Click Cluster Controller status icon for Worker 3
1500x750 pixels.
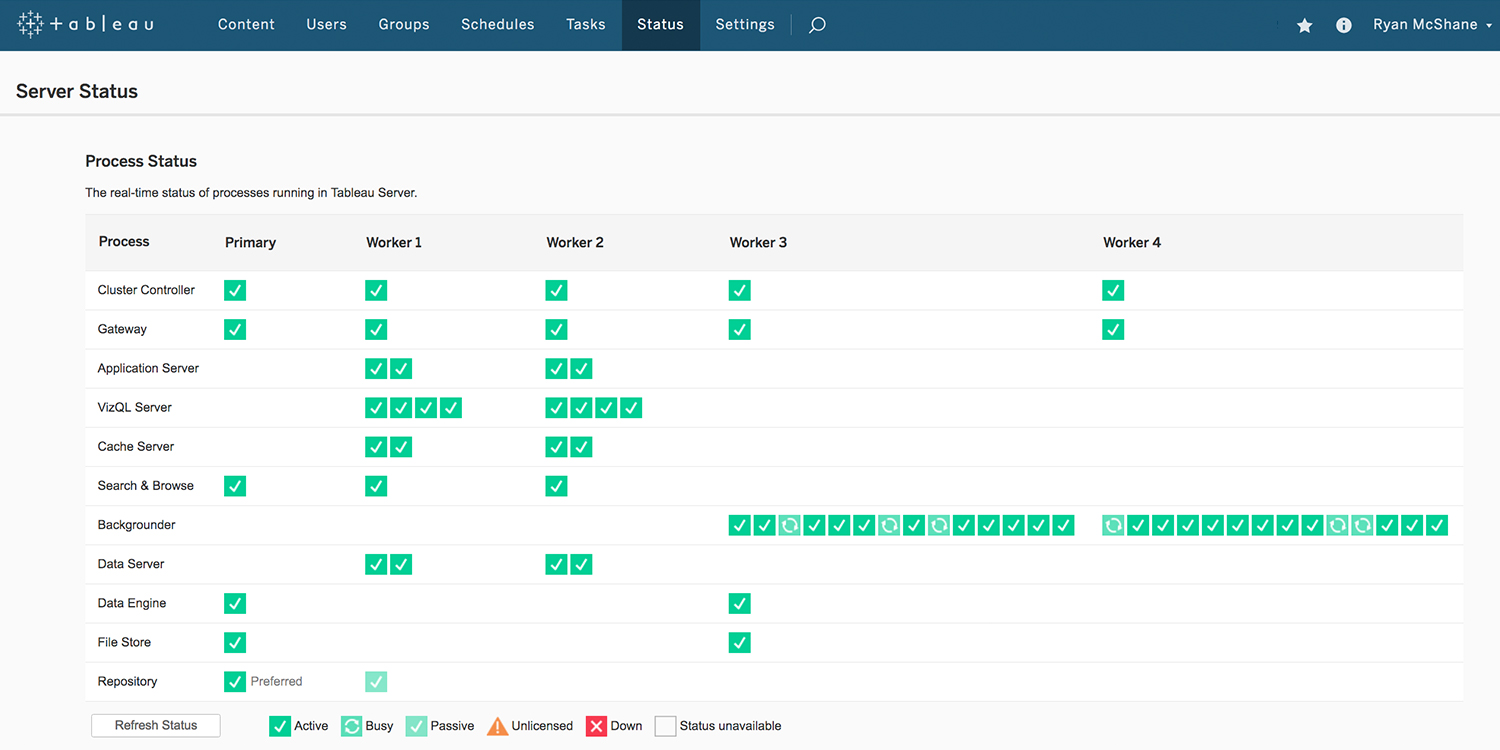(x=739, y=290)
